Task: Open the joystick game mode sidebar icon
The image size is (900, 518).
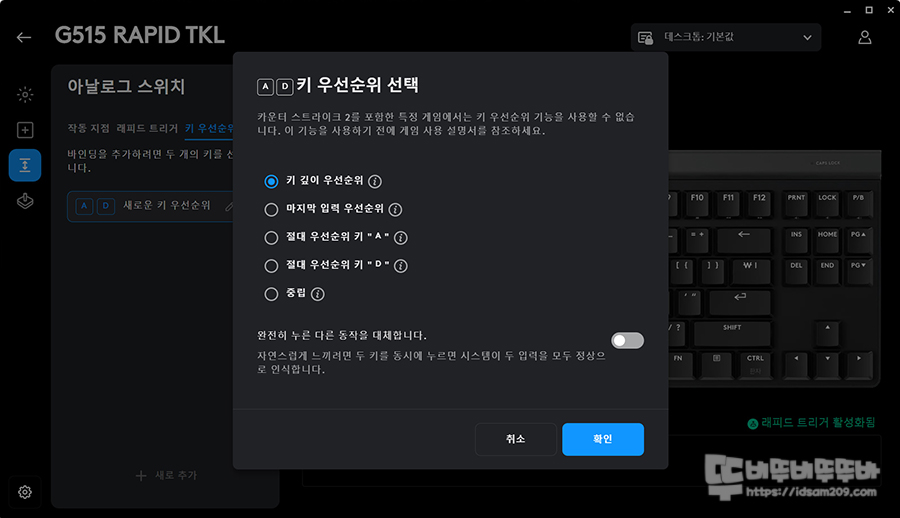Action: click(x=25, y=201)
